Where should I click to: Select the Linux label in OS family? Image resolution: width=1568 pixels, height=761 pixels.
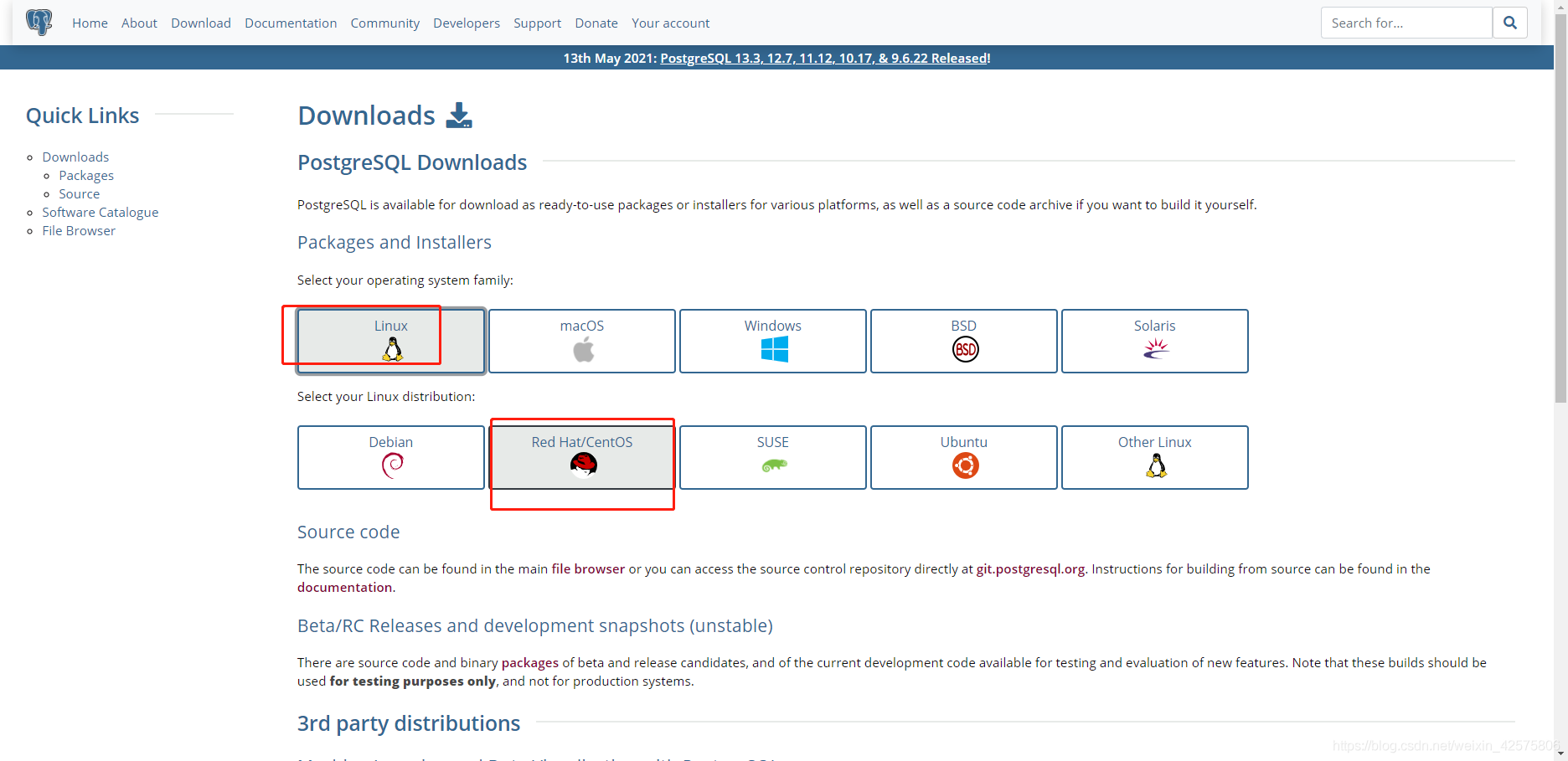(x=391, y=326)
